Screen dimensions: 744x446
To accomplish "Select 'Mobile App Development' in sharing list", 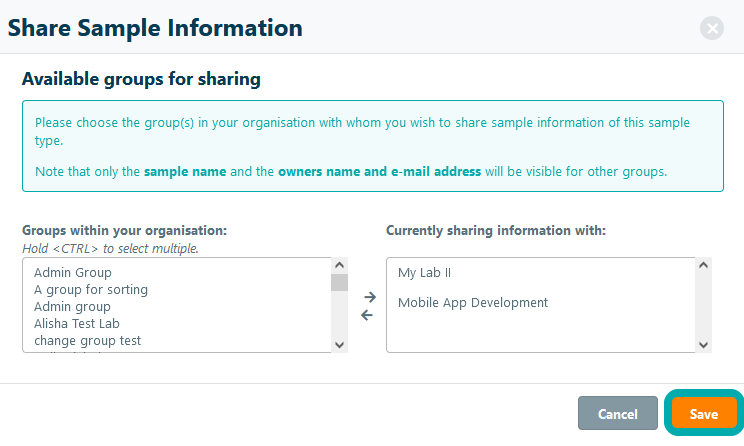I will 473,302.
